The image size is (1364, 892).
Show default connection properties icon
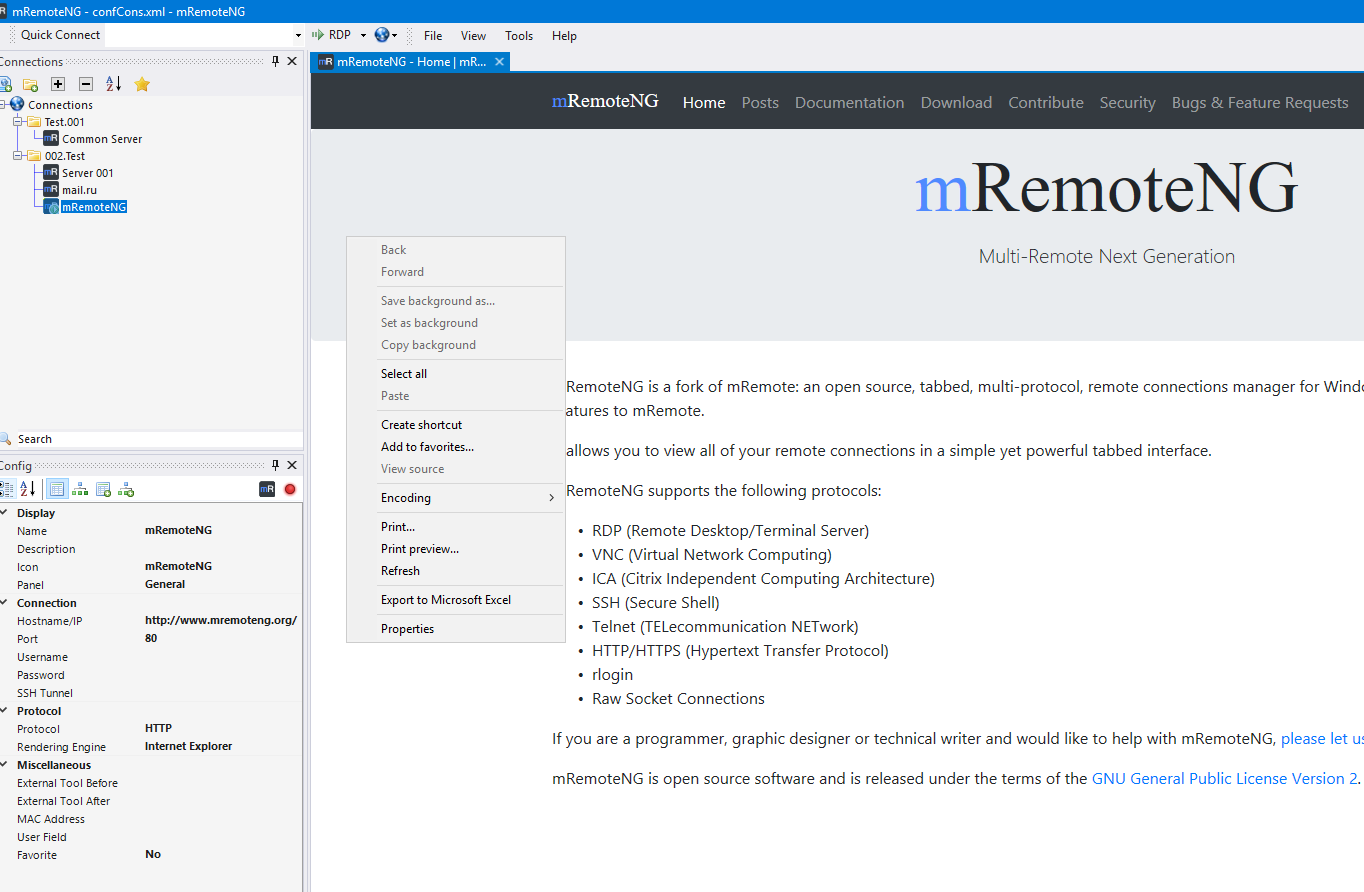(x=103, y=489)
